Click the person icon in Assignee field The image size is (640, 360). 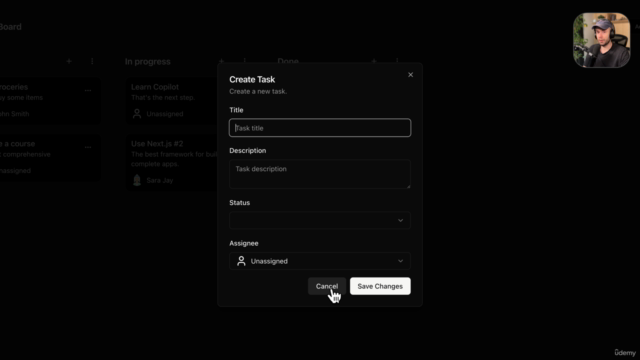pyautogui.click(x=241, y=261)
